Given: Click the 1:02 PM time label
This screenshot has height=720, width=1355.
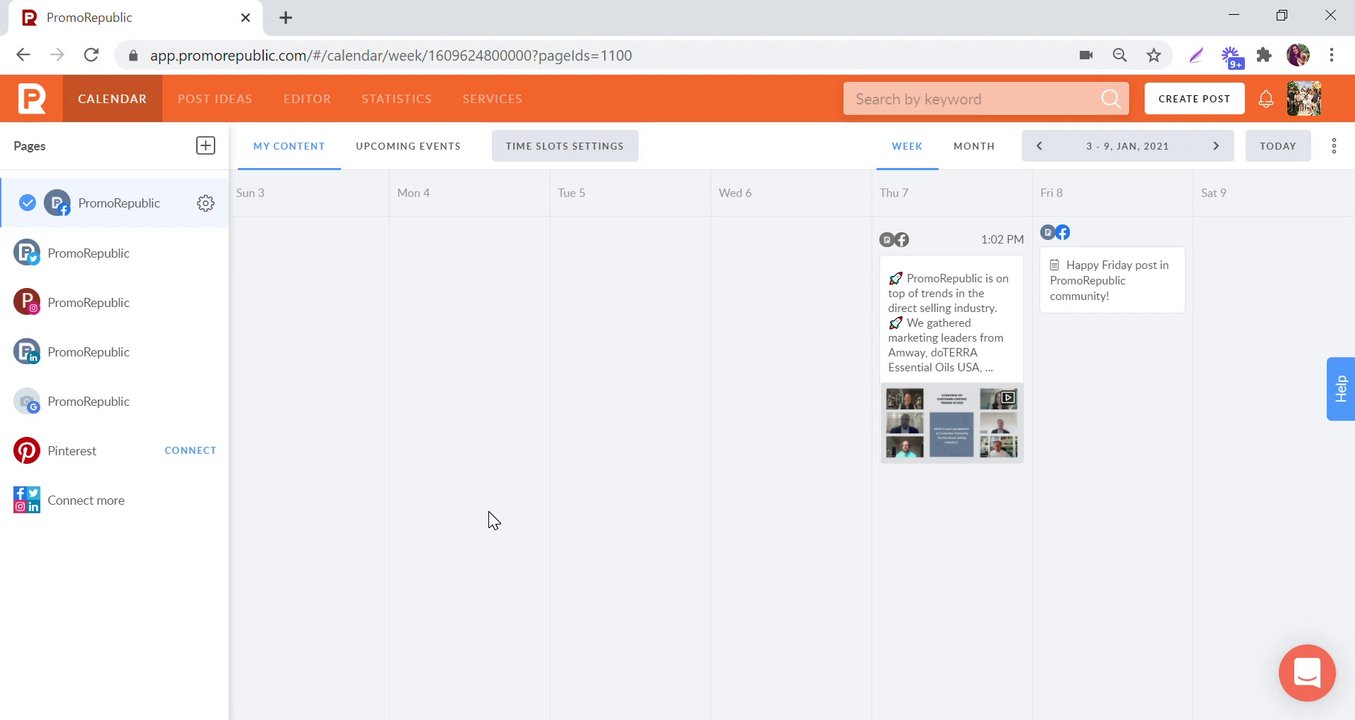Looking at the screenshot, I should tap(1002, 240).
